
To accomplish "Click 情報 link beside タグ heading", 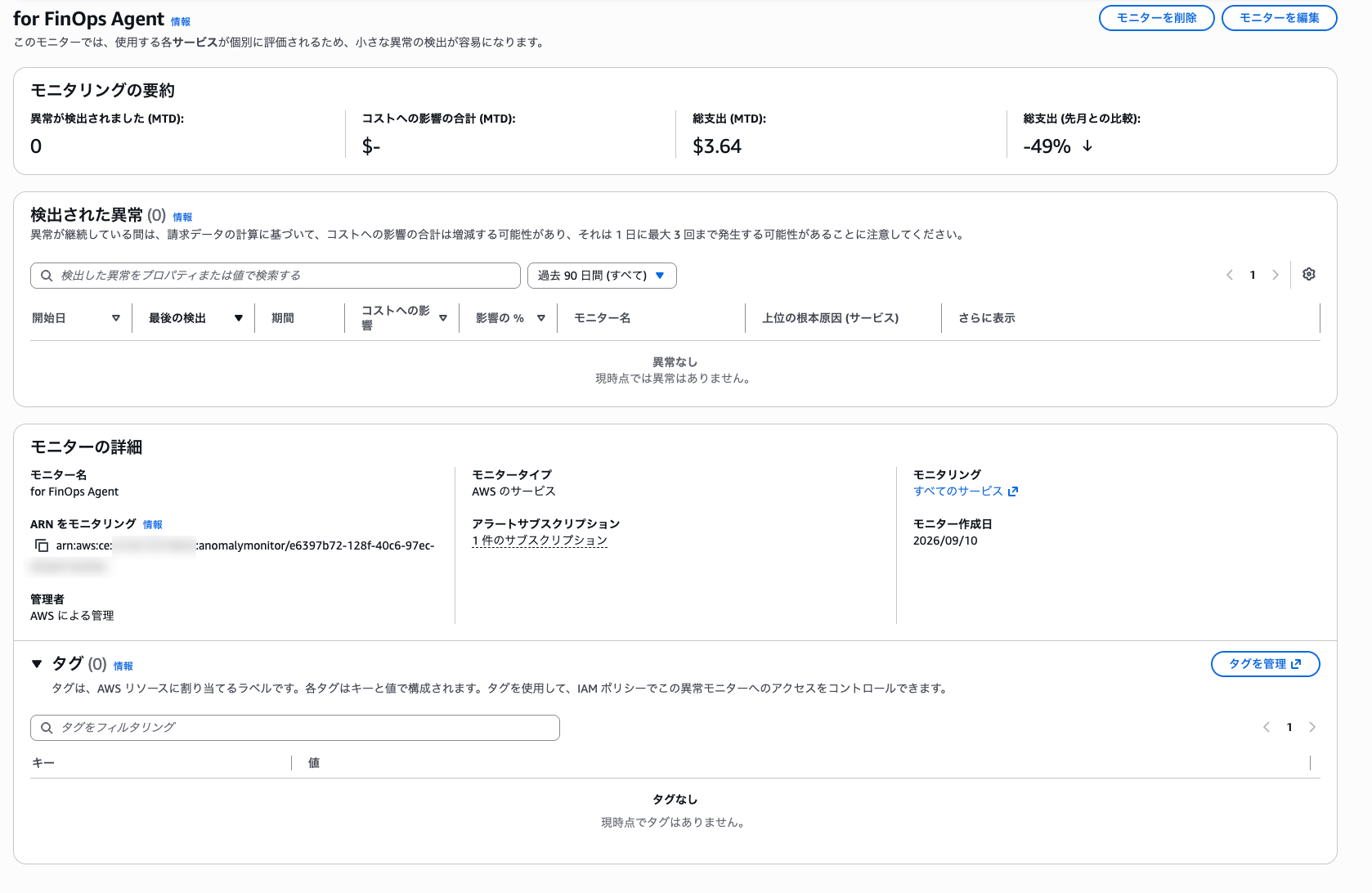I will tap(123, 666).
